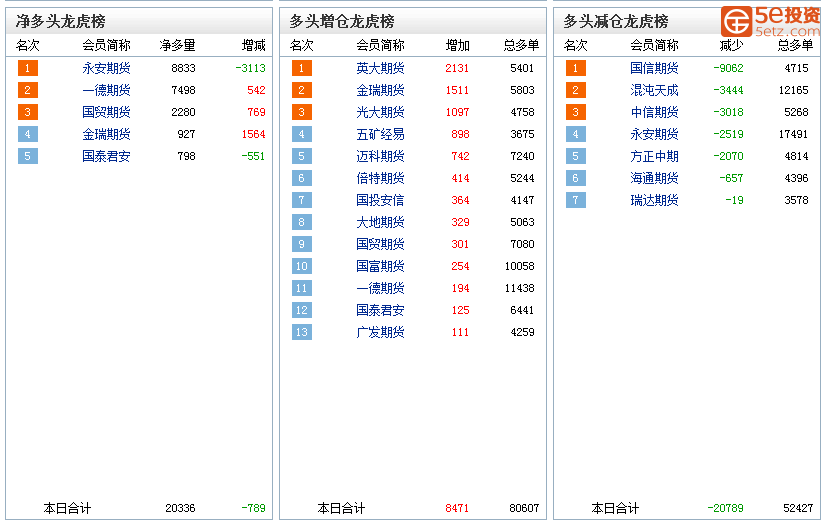The image size is (828, 524).
Task: Open the 国富期货 member link
Action: point(380,266)
